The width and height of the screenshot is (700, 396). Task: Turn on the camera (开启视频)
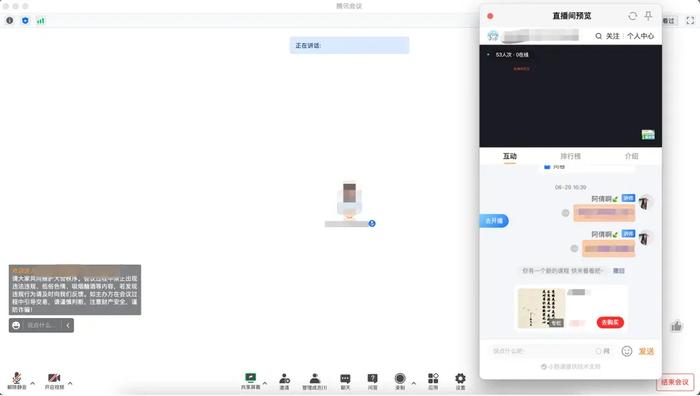[x=54, y=381]
